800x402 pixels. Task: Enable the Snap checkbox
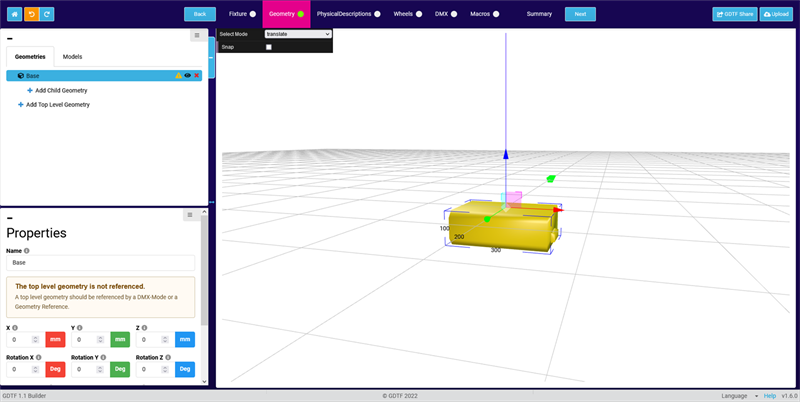pyautogui.click(x=268, y=47)
